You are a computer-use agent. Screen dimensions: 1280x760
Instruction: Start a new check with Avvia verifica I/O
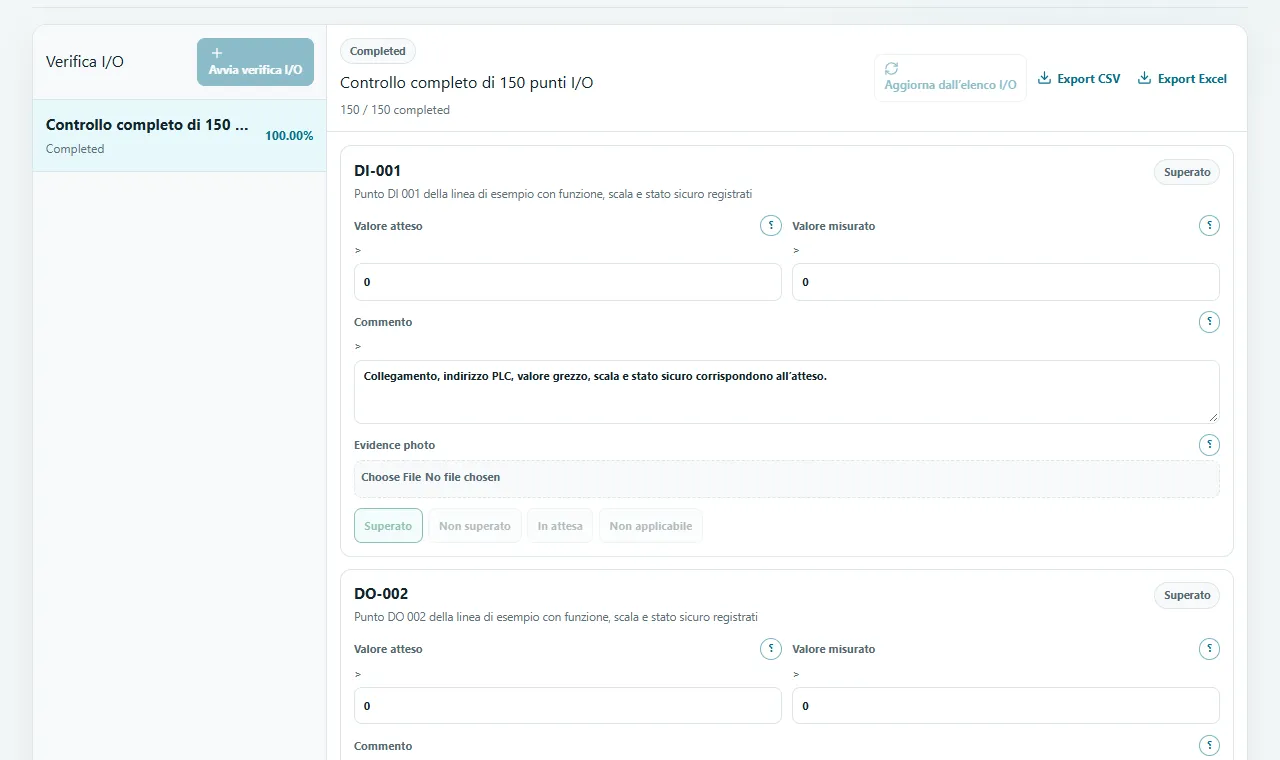[255, 62]
